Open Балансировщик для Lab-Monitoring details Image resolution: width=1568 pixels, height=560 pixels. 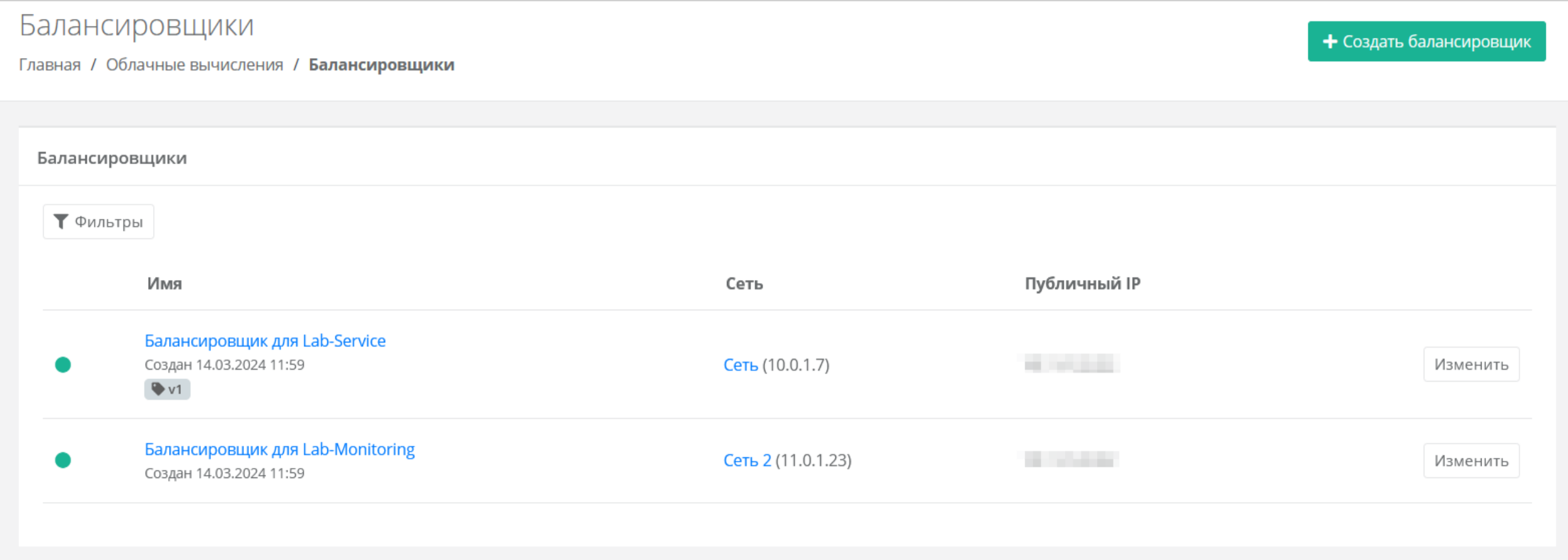click(x=279, y=449)
